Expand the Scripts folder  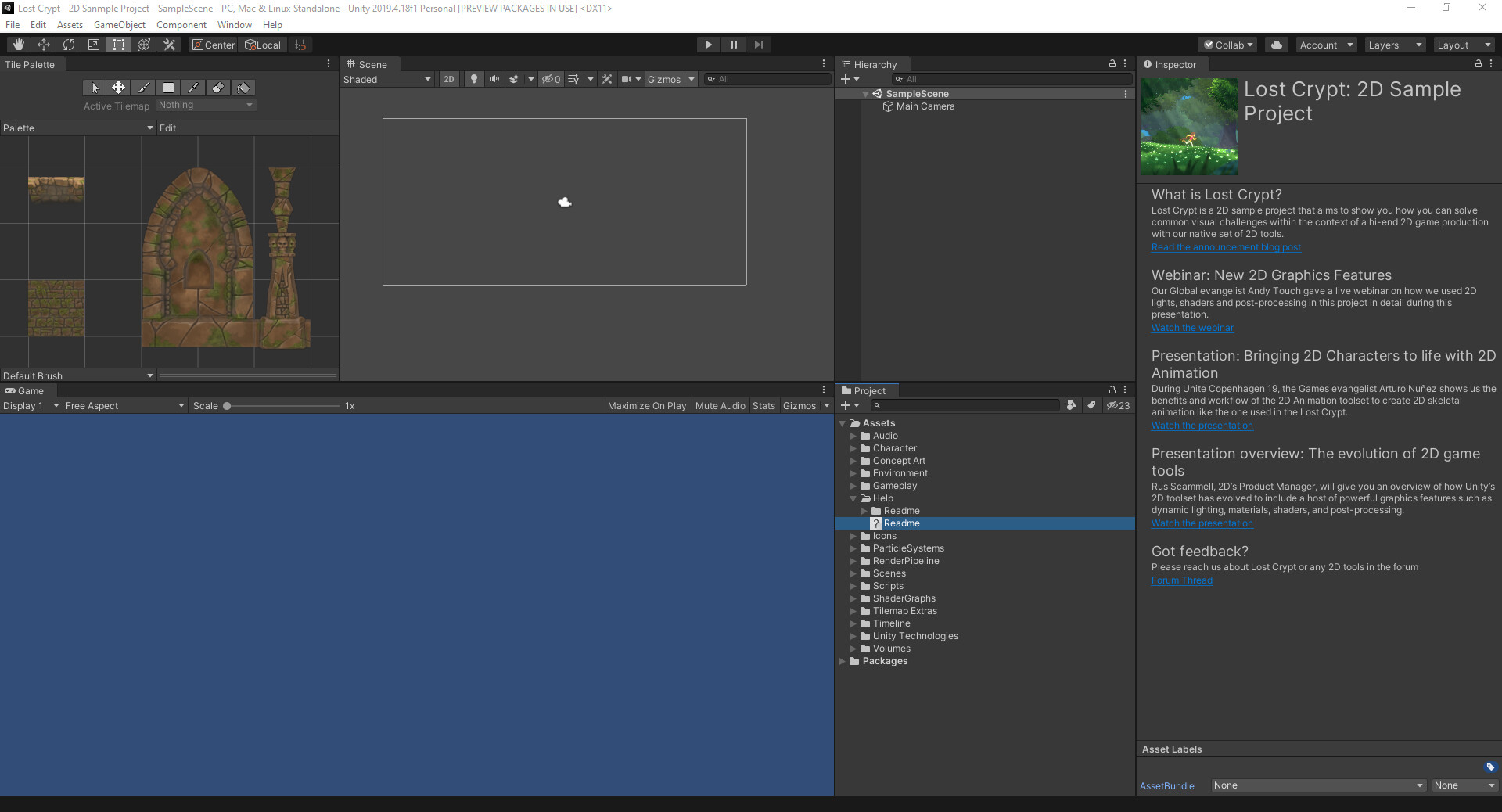[853, 585]
